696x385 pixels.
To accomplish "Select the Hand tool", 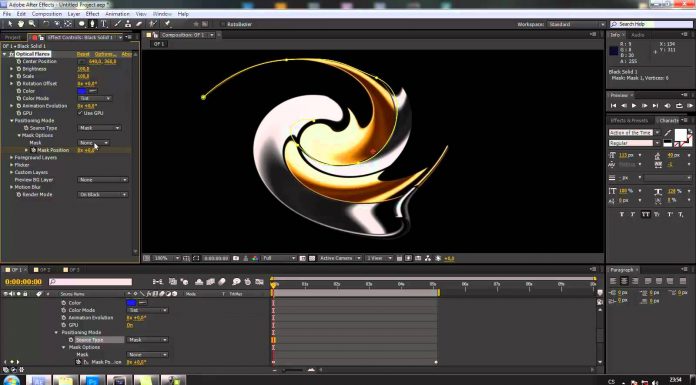I will tap(21, 24).
